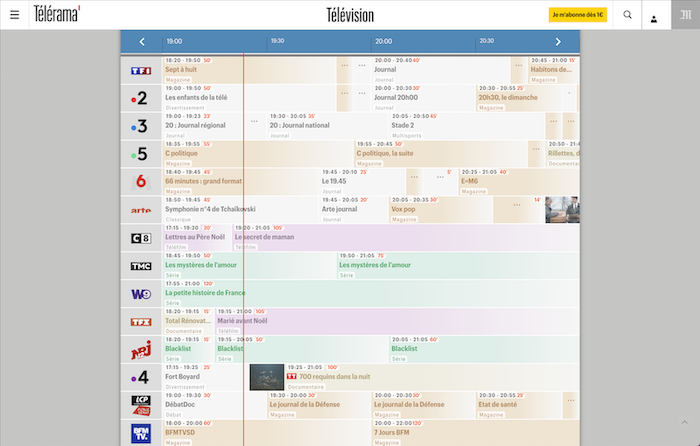The height and width of the screenshot is (446, 700).
Task: Expand the collapsed program after 20 : Journal régional
Action: click(x=254, y=121)
